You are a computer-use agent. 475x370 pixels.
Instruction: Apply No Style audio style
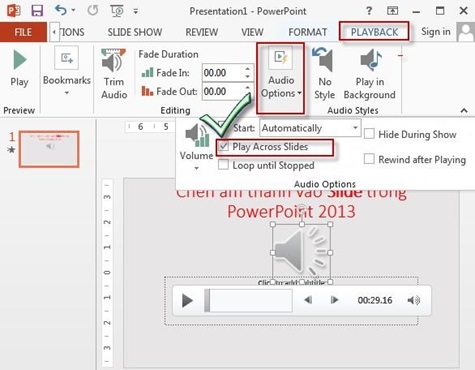324,74
